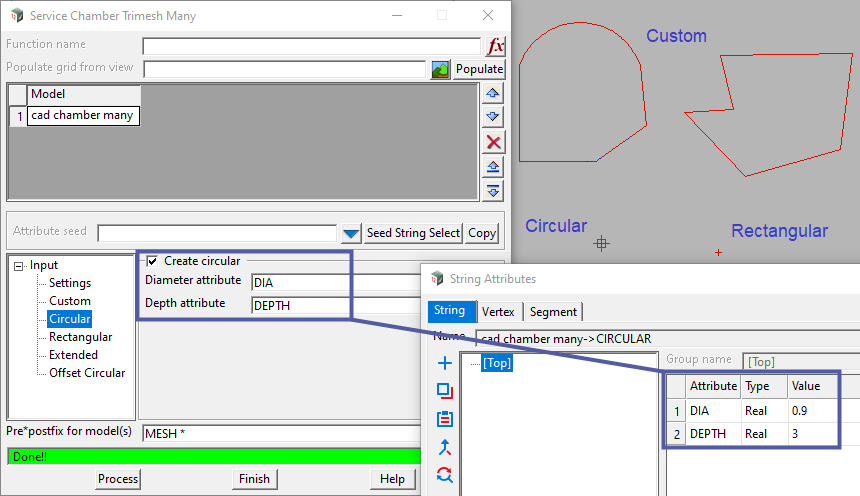The width and height of the screenshot is (860, 496).
Task: Select the DEPTH value cell showing 3
Action: pos(812,435)
